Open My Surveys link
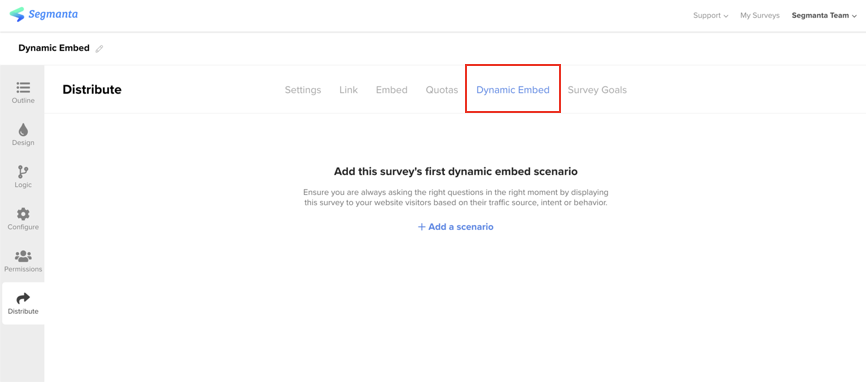The image size is (866, 382). pyautogui.click(x=760, y=15)
